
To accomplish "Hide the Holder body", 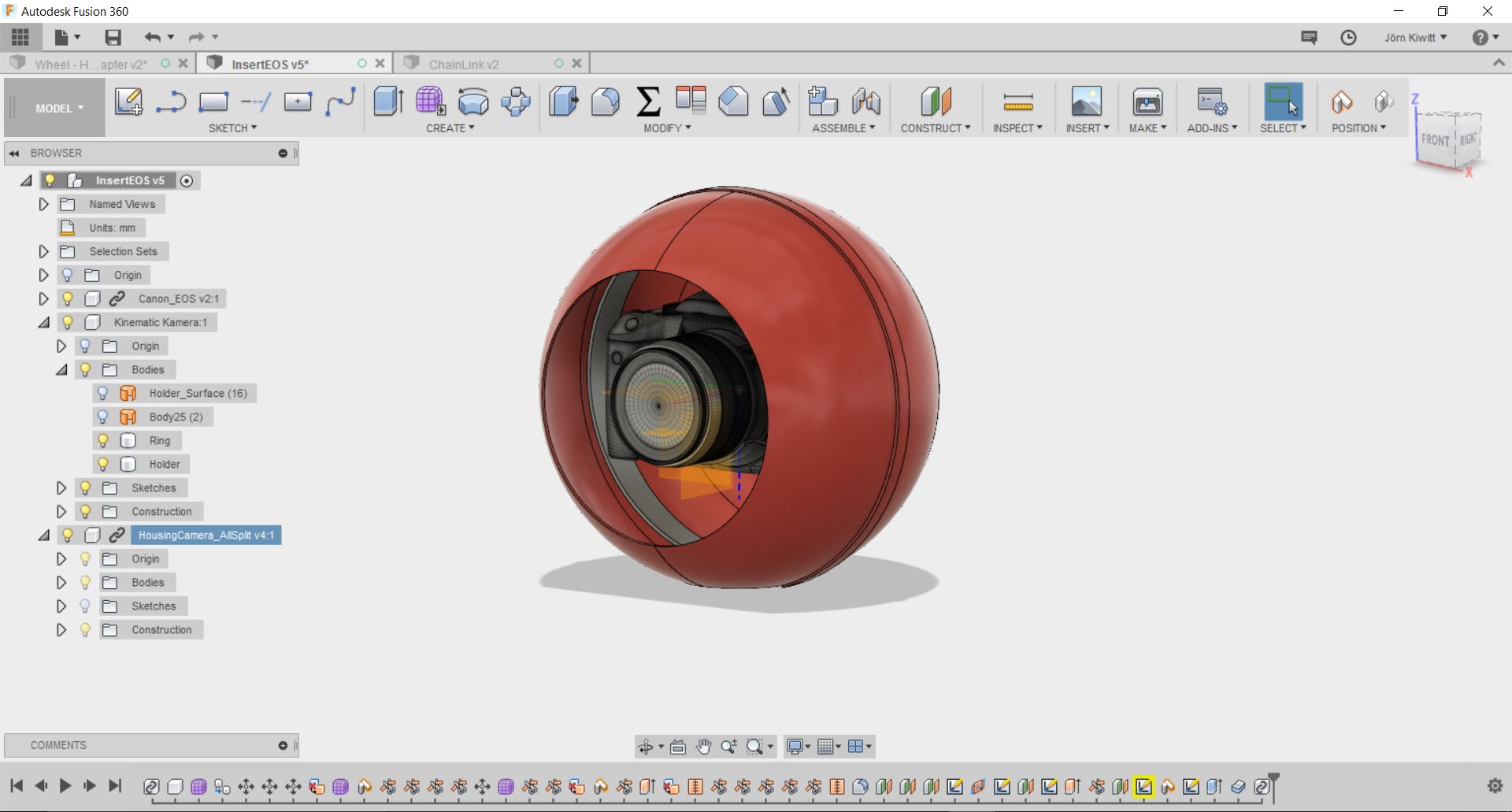I will click(102, 464).
